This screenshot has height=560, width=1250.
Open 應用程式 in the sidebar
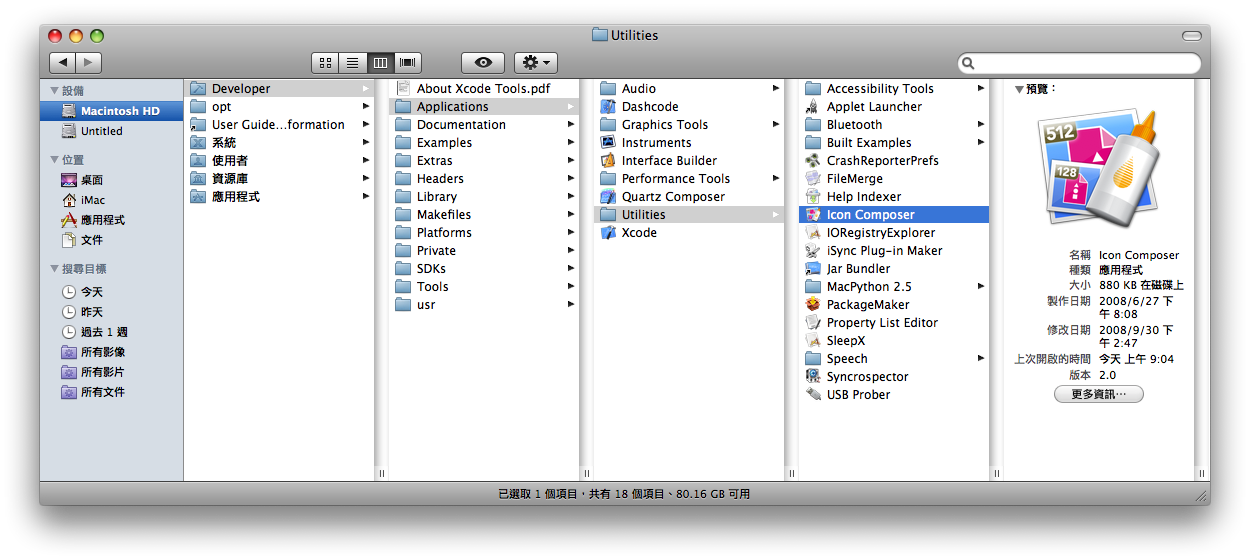point(111,220)
